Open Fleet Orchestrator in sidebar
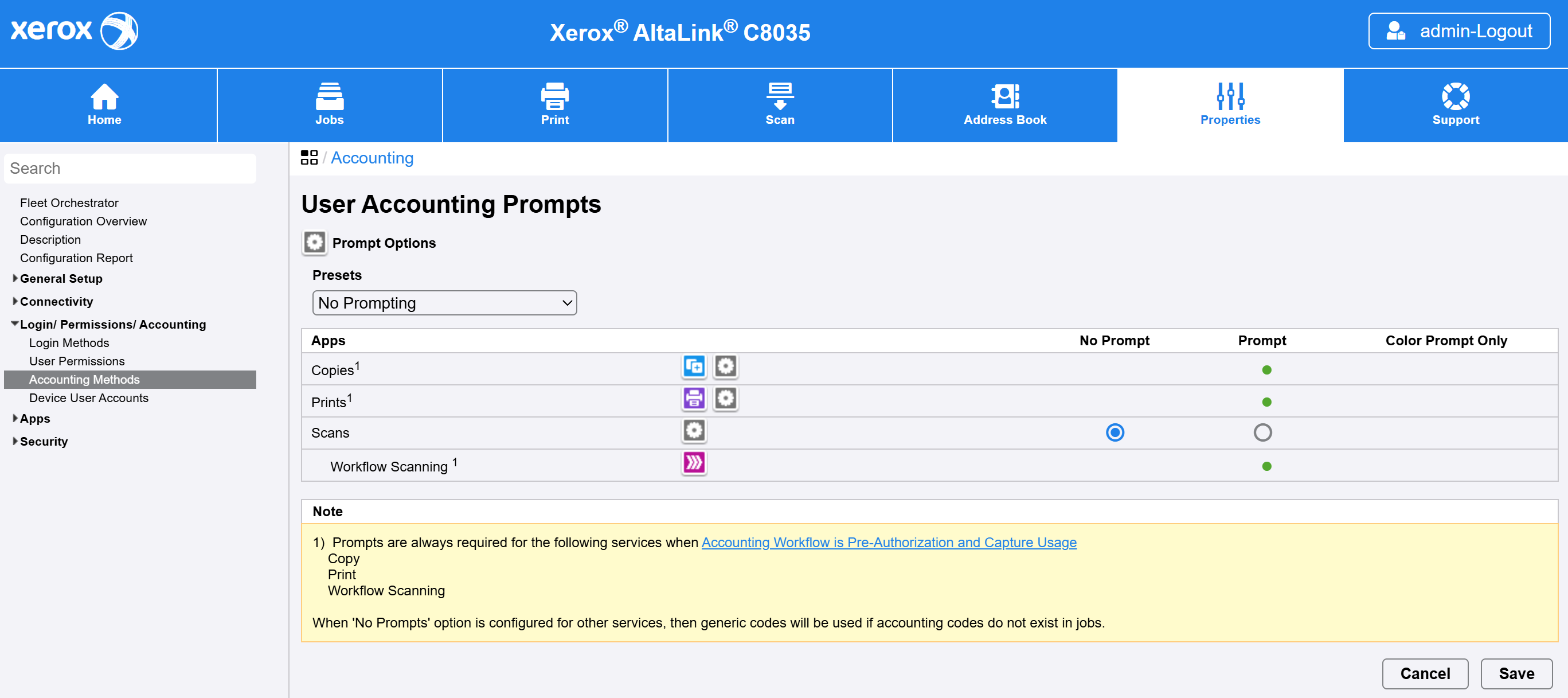The width and height of the screenshot is (1568, 698). [69, 203]
